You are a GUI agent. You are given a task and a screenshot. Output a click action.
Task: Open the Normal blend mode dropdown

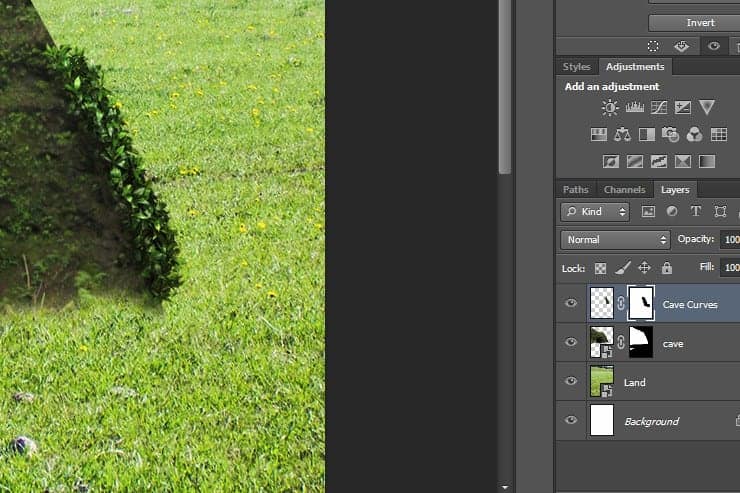tap(615, 240)
